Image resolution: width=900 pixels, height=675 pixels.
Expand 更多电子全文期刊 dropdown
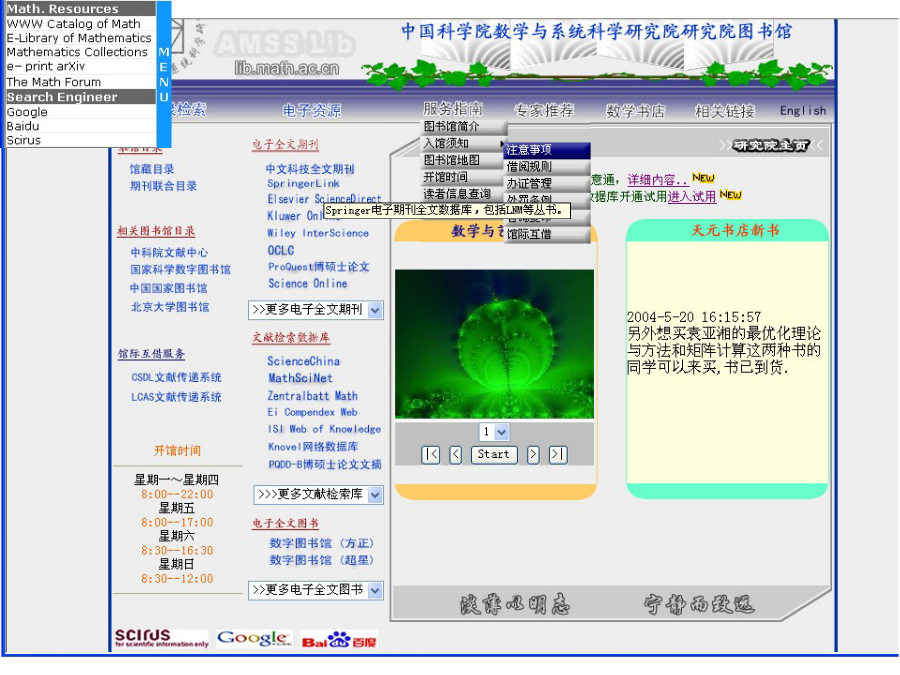coord(375,310)
